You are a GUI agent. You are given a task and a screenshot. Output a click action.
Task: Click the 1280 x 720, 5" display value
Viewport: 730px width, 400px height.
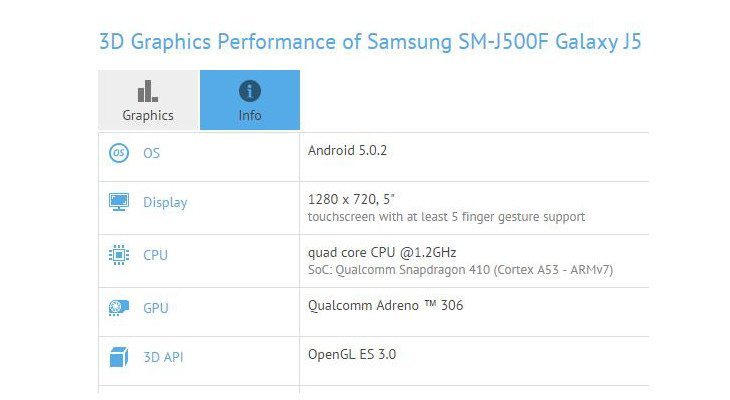coord(351,199)
